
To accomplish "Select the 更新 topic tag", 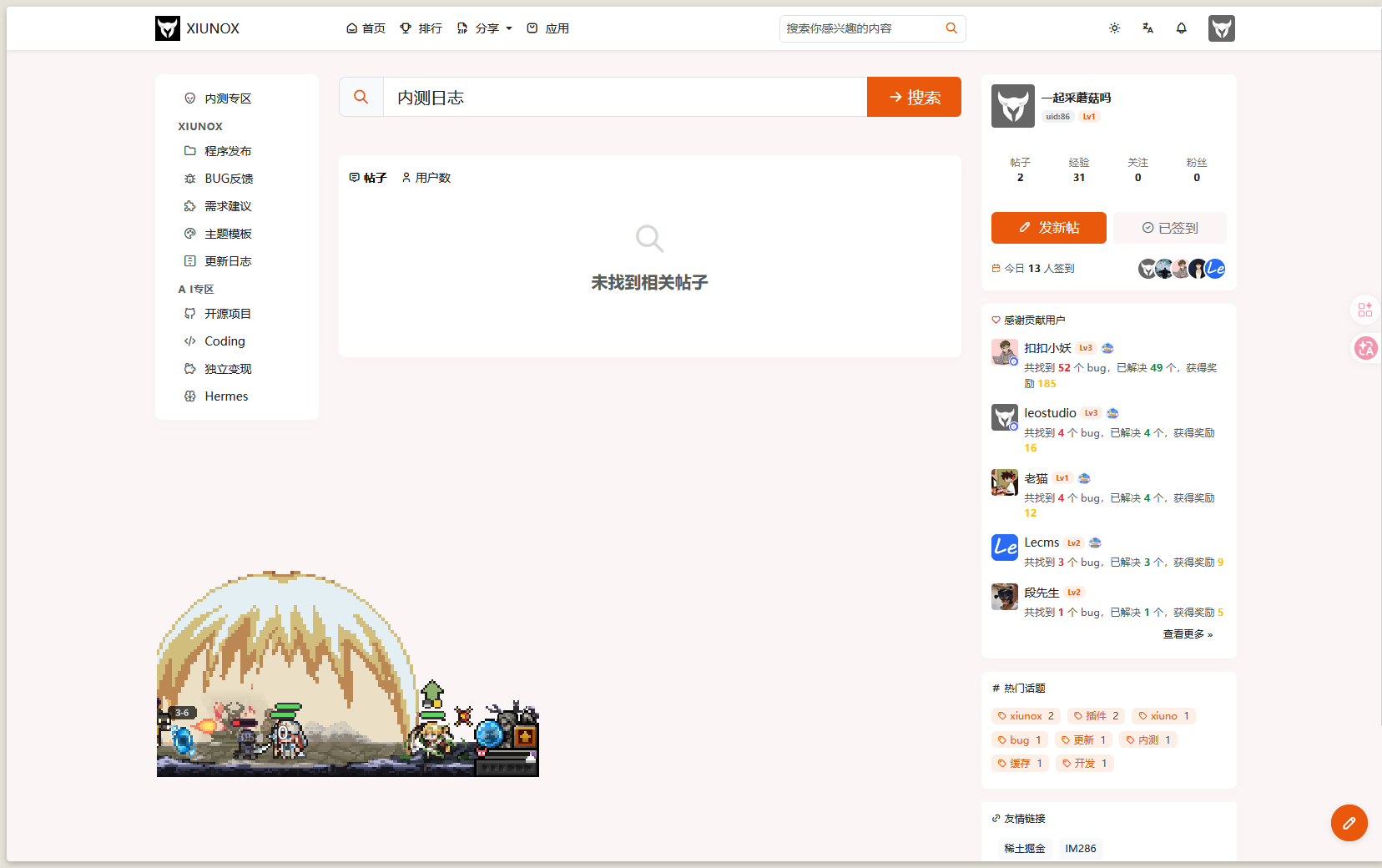I will [1084, 740].
